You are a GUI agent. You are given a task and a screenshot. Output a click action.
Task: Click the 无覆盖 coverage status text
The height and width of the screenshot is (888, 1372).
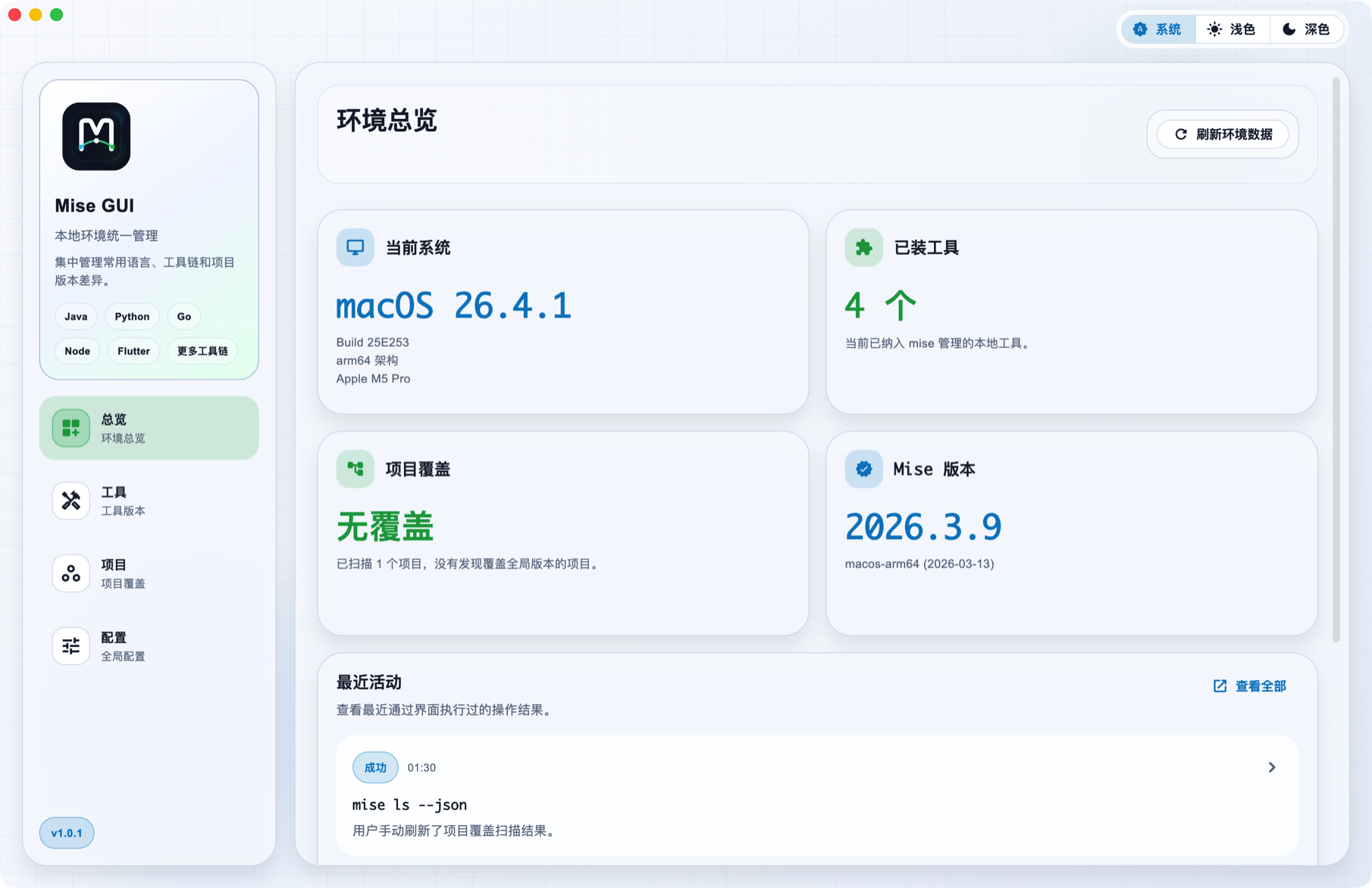coord(385,526)
